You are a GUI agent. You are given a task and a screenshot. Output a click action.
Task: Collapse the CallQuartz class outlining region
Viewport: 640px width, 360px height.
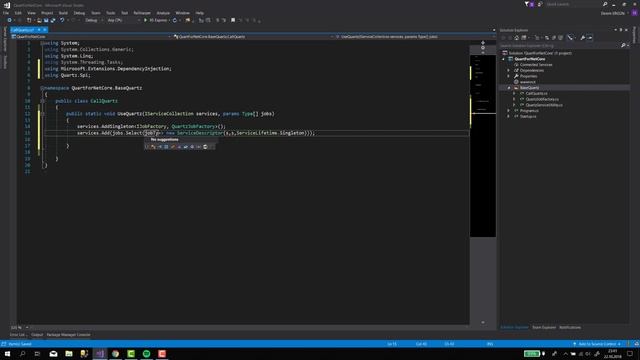(42, 101)
